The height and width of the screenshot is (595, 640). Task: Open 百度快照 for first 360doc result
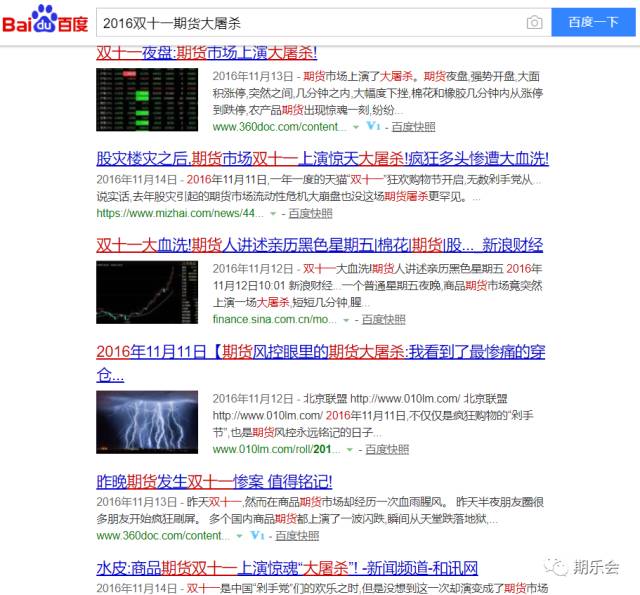[x=413, y=127]
